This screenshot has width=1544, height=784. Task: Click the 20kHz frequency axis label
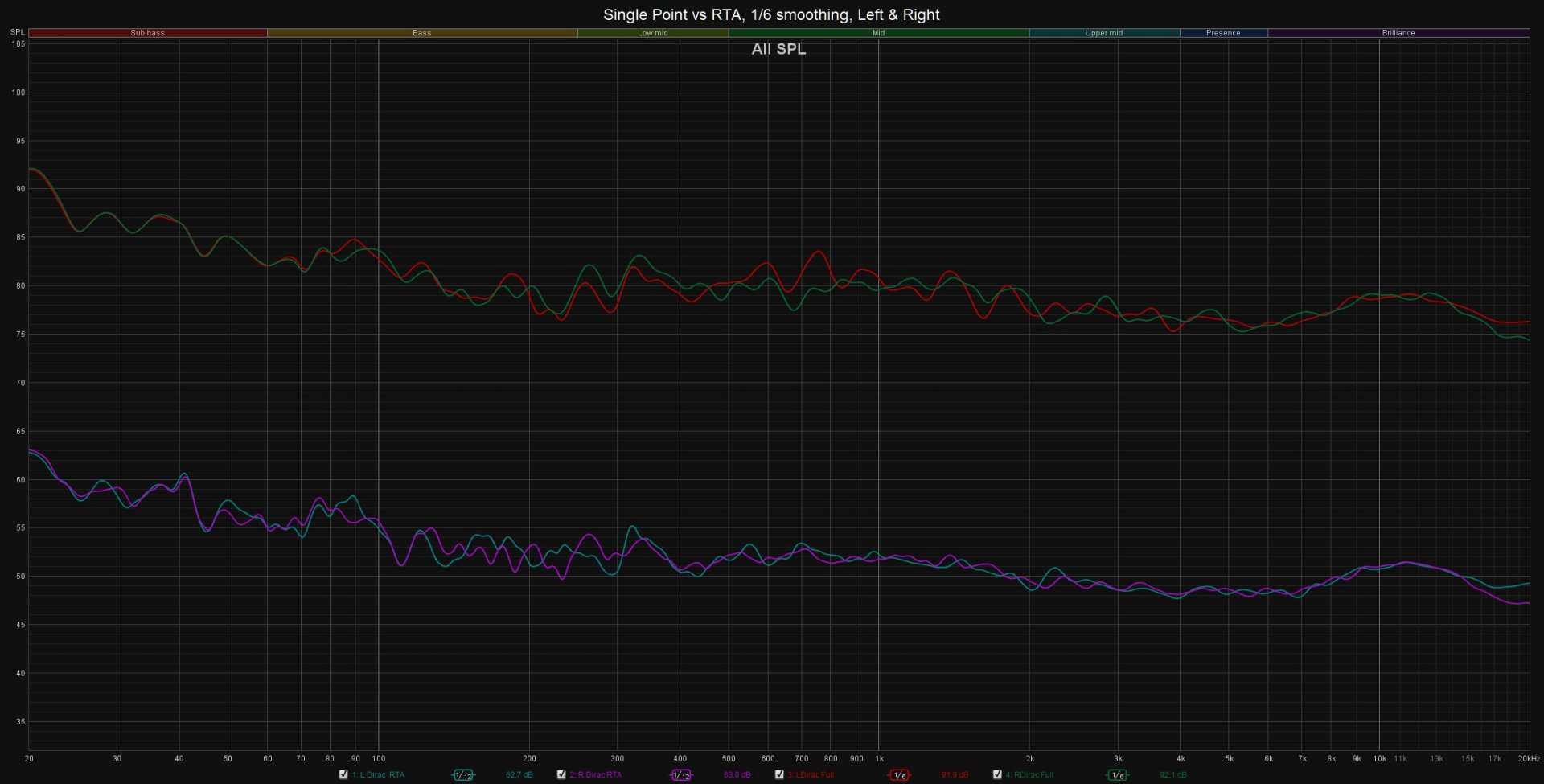tap(1529, 758)
